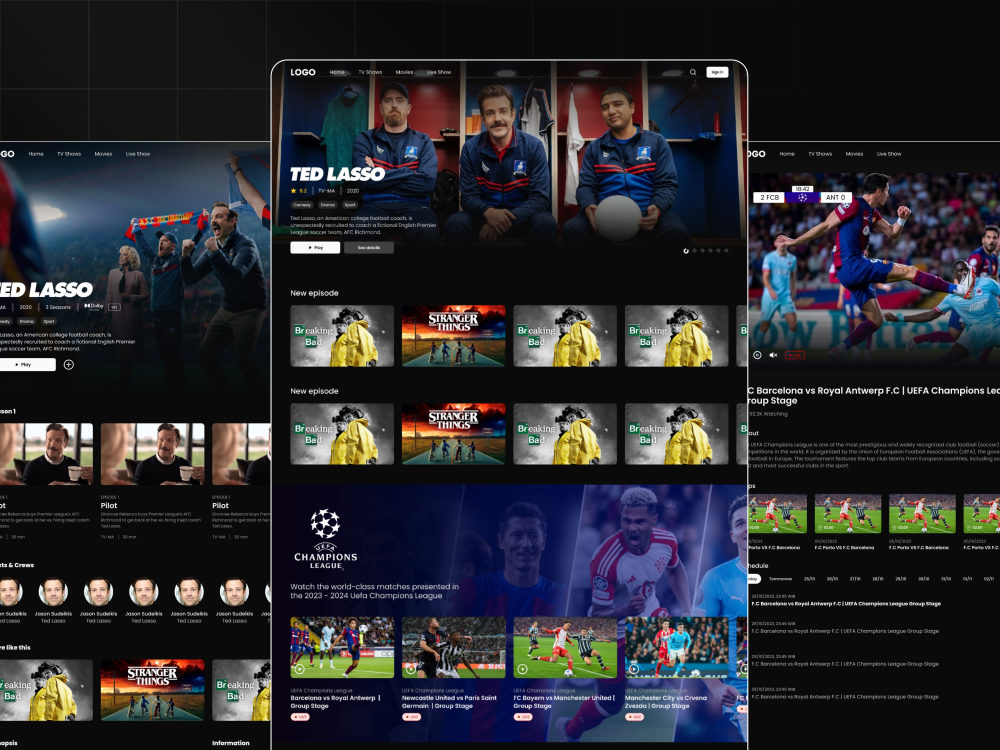
Task: Play the Barcelona vs Royal Antwerp match thumbnail
Action: [x=342, y=647]
